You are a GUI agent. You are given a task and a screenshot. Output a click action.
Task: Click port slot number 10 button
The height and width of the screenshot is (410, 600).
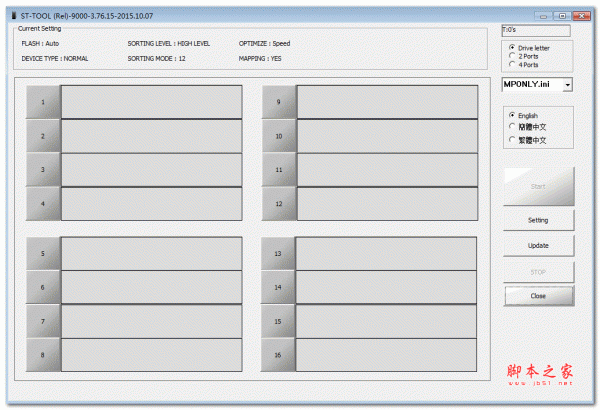coord(279,136)
